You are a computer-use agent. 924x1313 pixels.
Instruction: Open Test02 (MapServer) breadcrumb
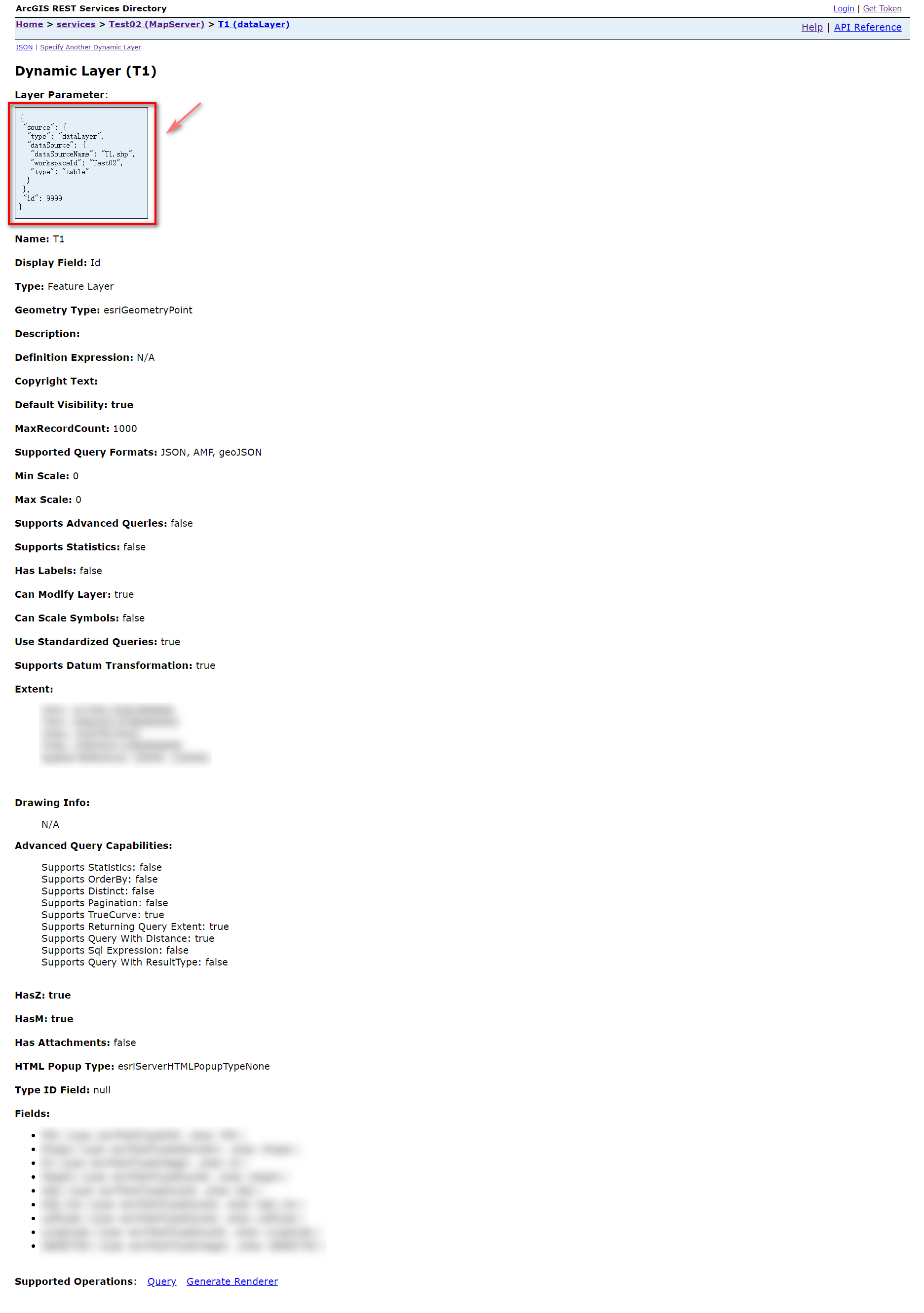point(156,24)
